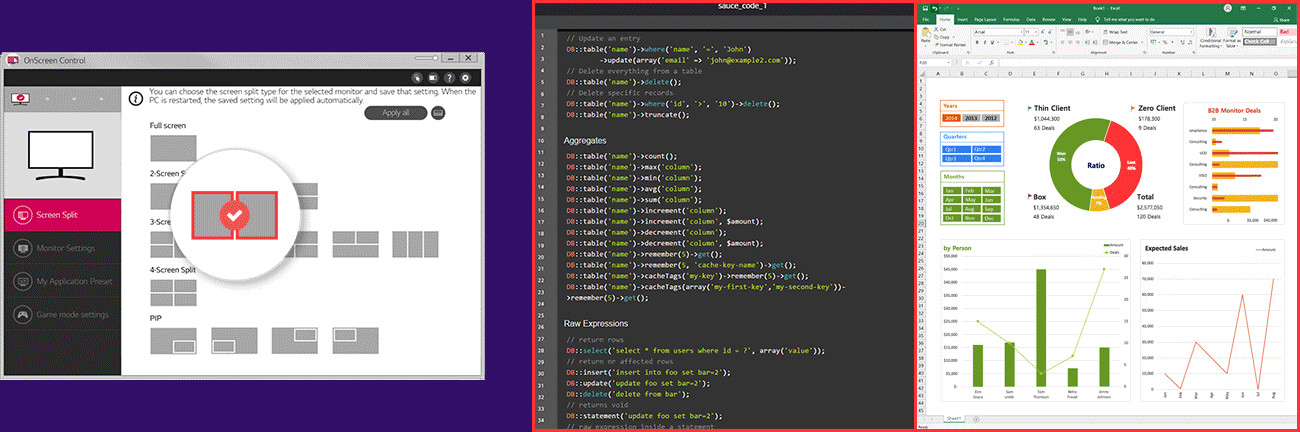The width and height of the screenshot is (1300, 432).
Task: Select the 2012 year slicer button
Action: pos(991,118)
